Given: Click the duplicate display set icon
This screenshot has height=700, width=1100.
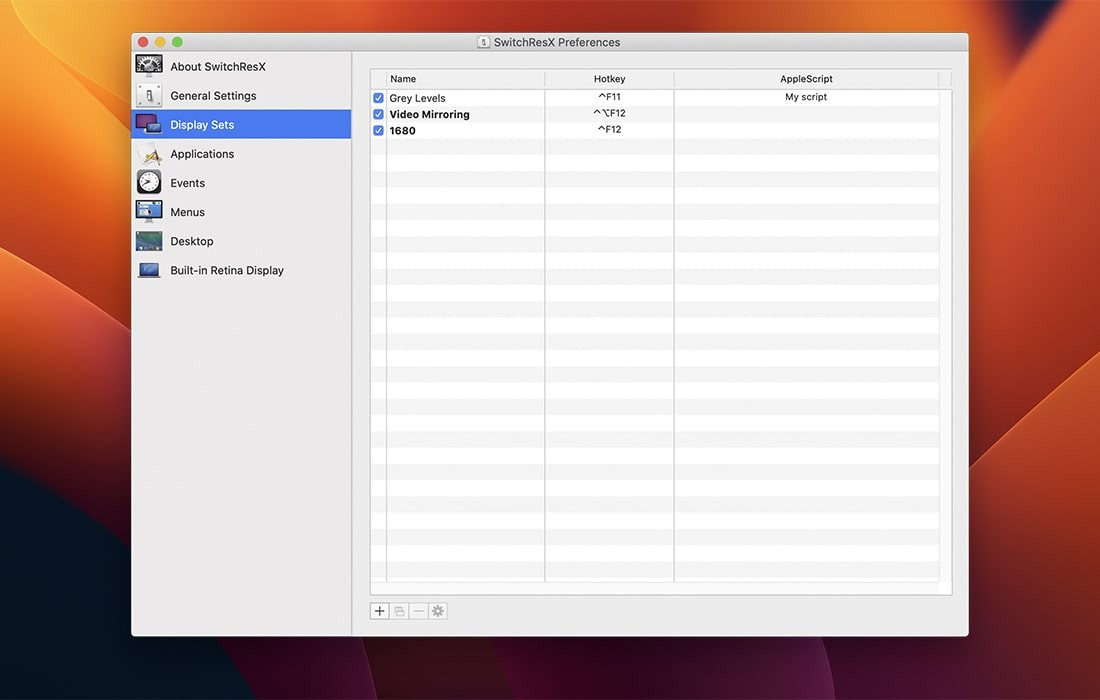Looking at the screenshot, I should 398,610.
